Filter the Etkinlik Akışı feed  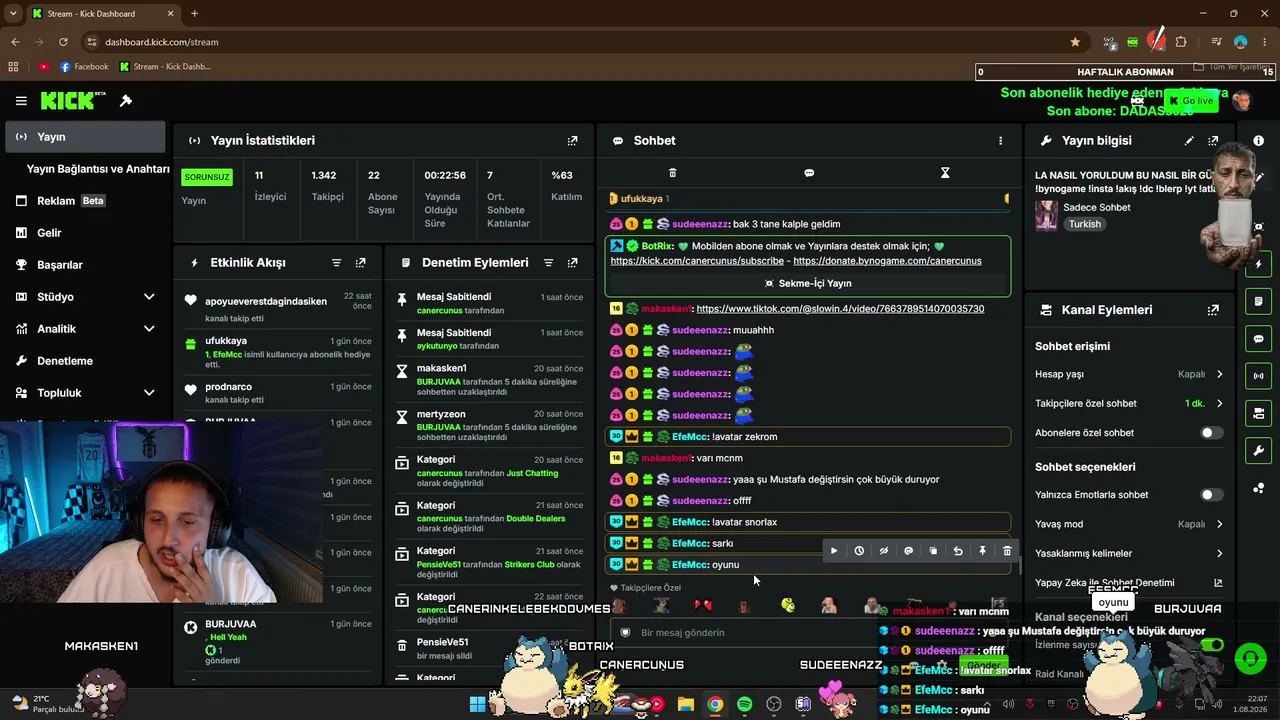coord(336,263)
